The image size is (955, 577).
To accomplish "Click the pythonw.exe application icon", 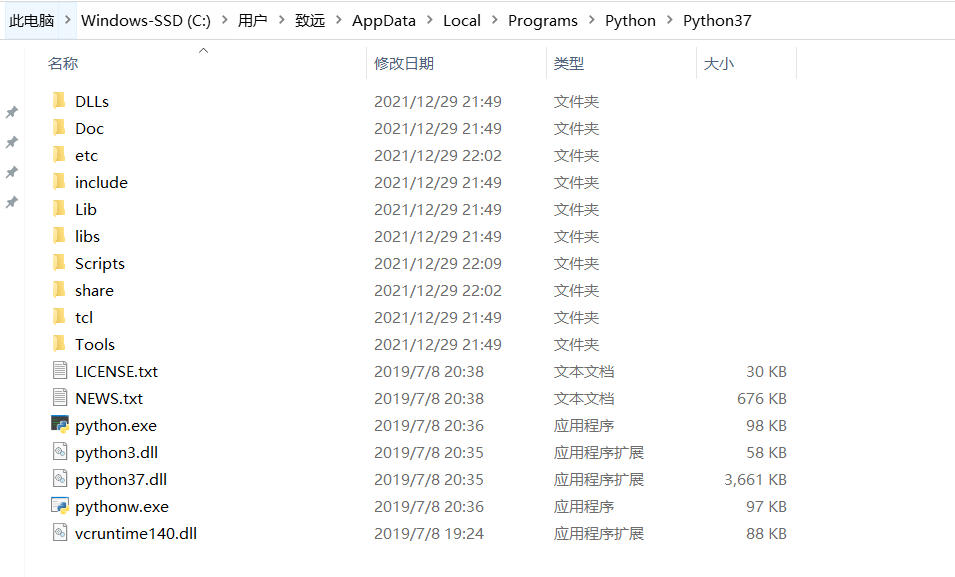I will coord(60,505).
